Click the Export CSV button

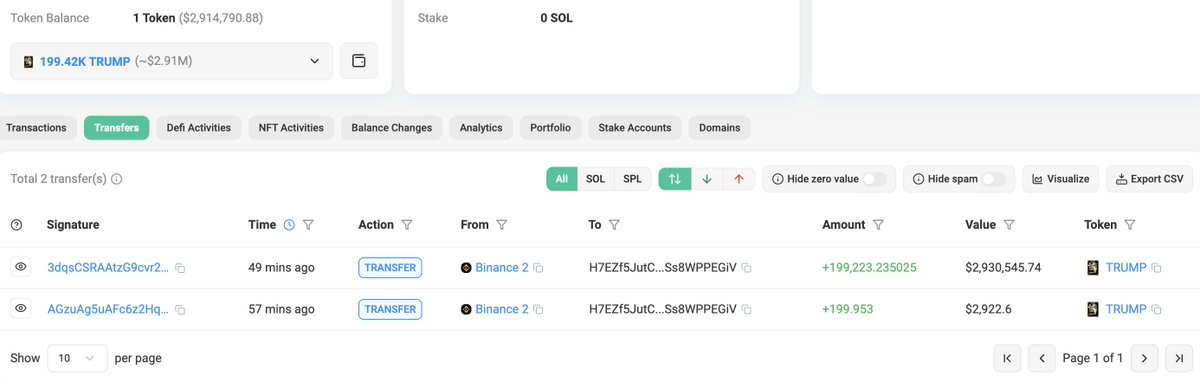[1150, 179]
